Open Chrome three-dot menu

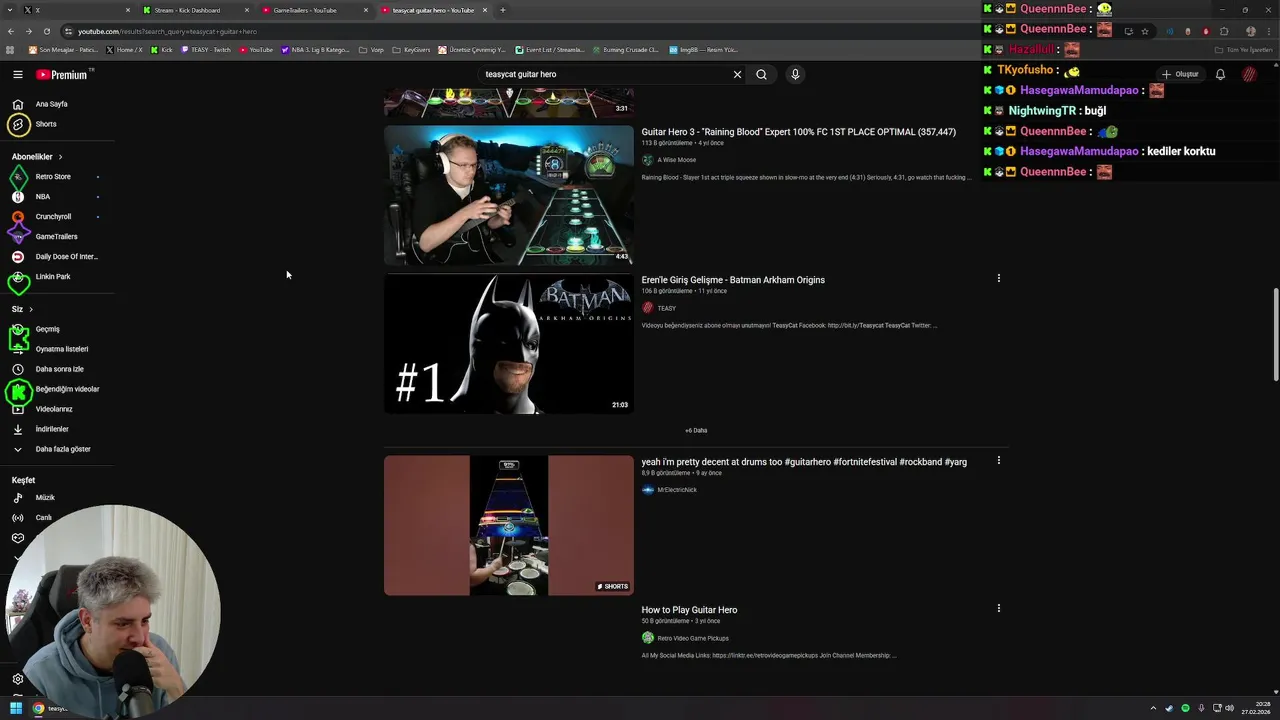(x=1269, y=31)
